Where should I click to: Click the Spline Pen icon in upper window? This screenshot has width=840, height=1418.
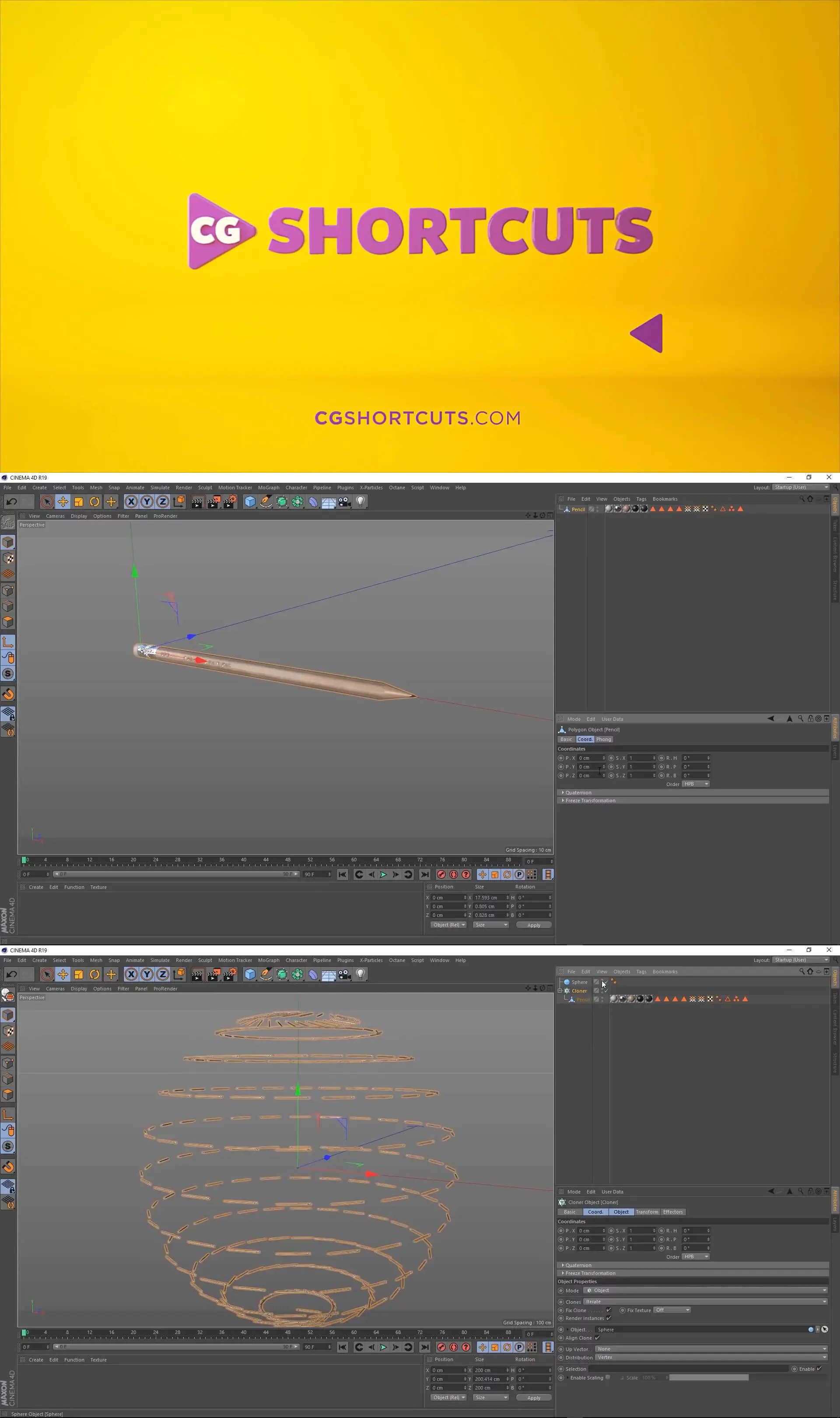[x=266, y=502]
